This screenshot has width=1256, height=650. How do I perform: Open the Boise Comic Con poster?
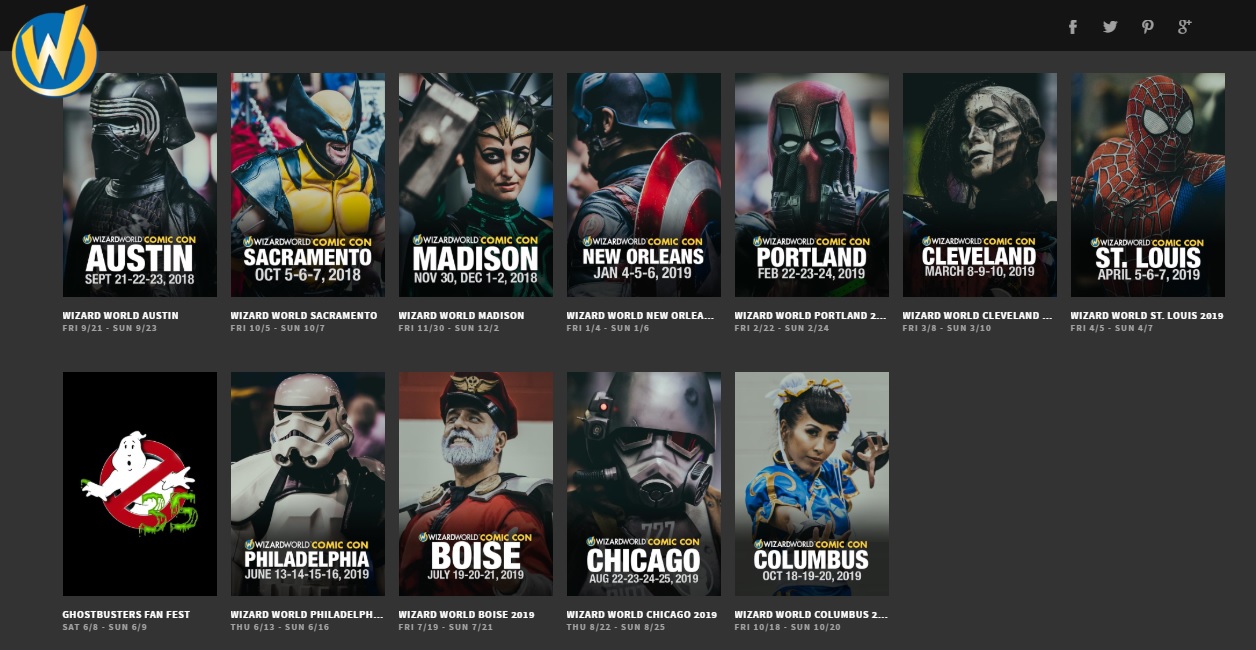pyautogui.click(x=476, y=484)
